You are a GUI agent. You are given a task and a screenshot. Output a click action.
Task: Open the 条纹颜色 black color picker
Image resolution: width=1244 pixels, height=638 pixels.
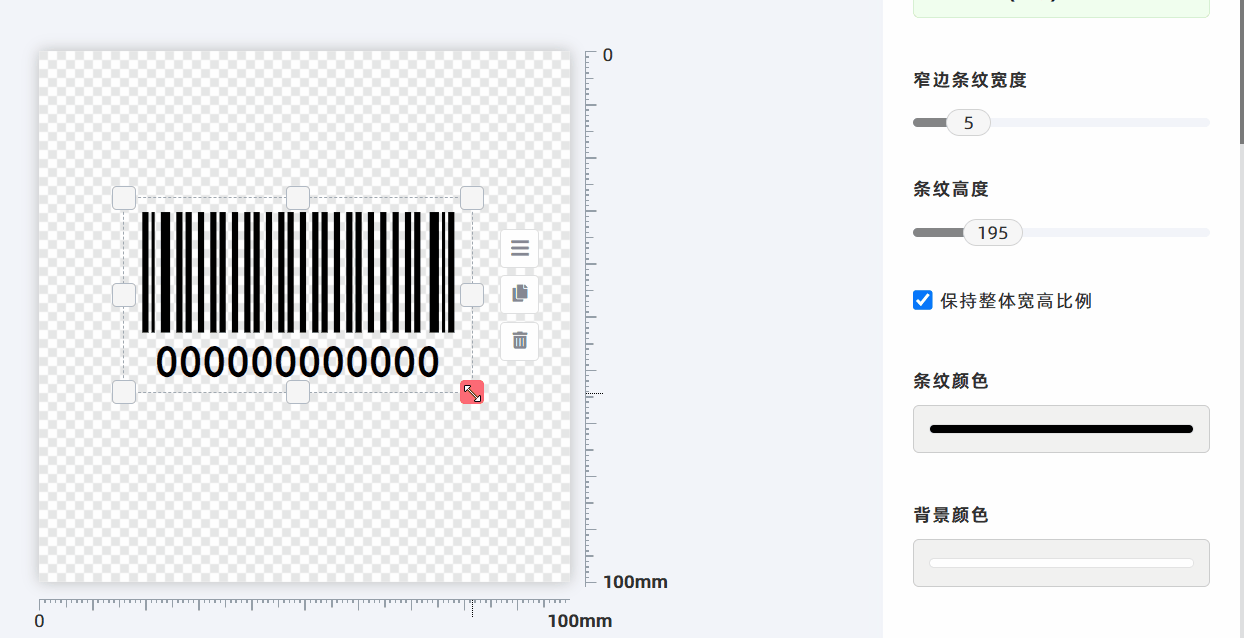click(1061, 429)
